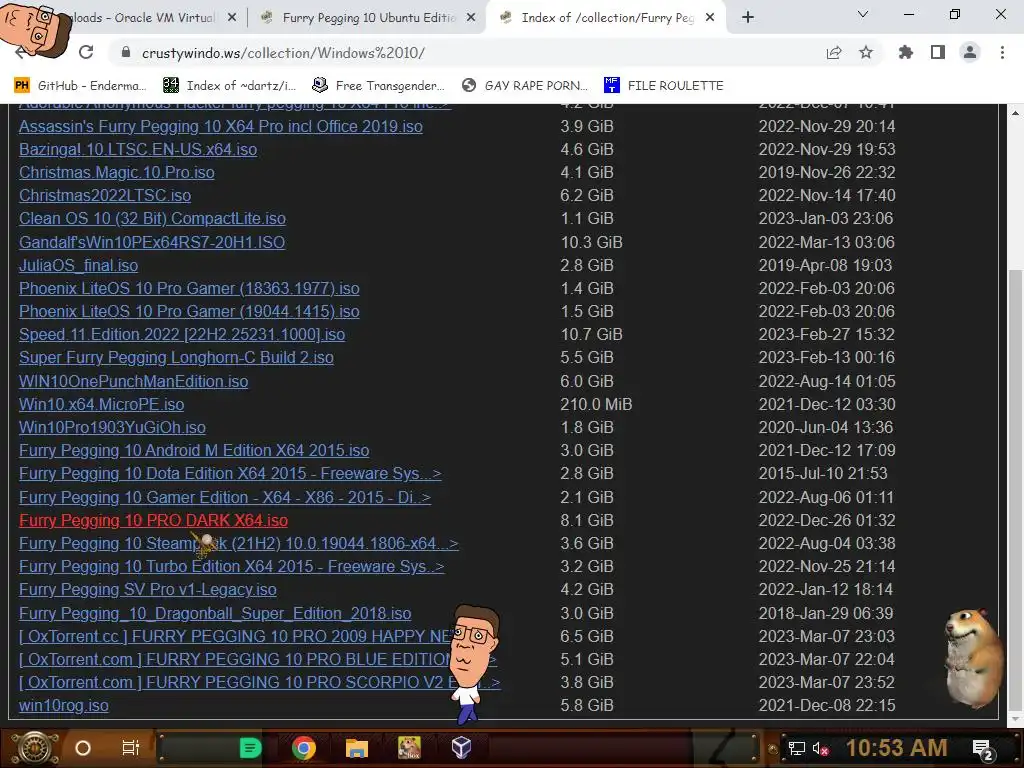Open the Christmas2022LTSC.iso link

pos(105,195)
